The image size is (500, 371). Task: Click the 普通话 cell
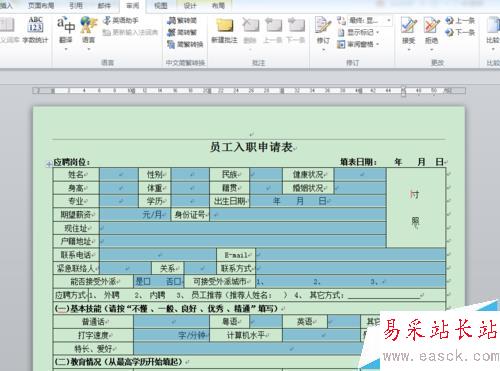(x=93, y=322)
